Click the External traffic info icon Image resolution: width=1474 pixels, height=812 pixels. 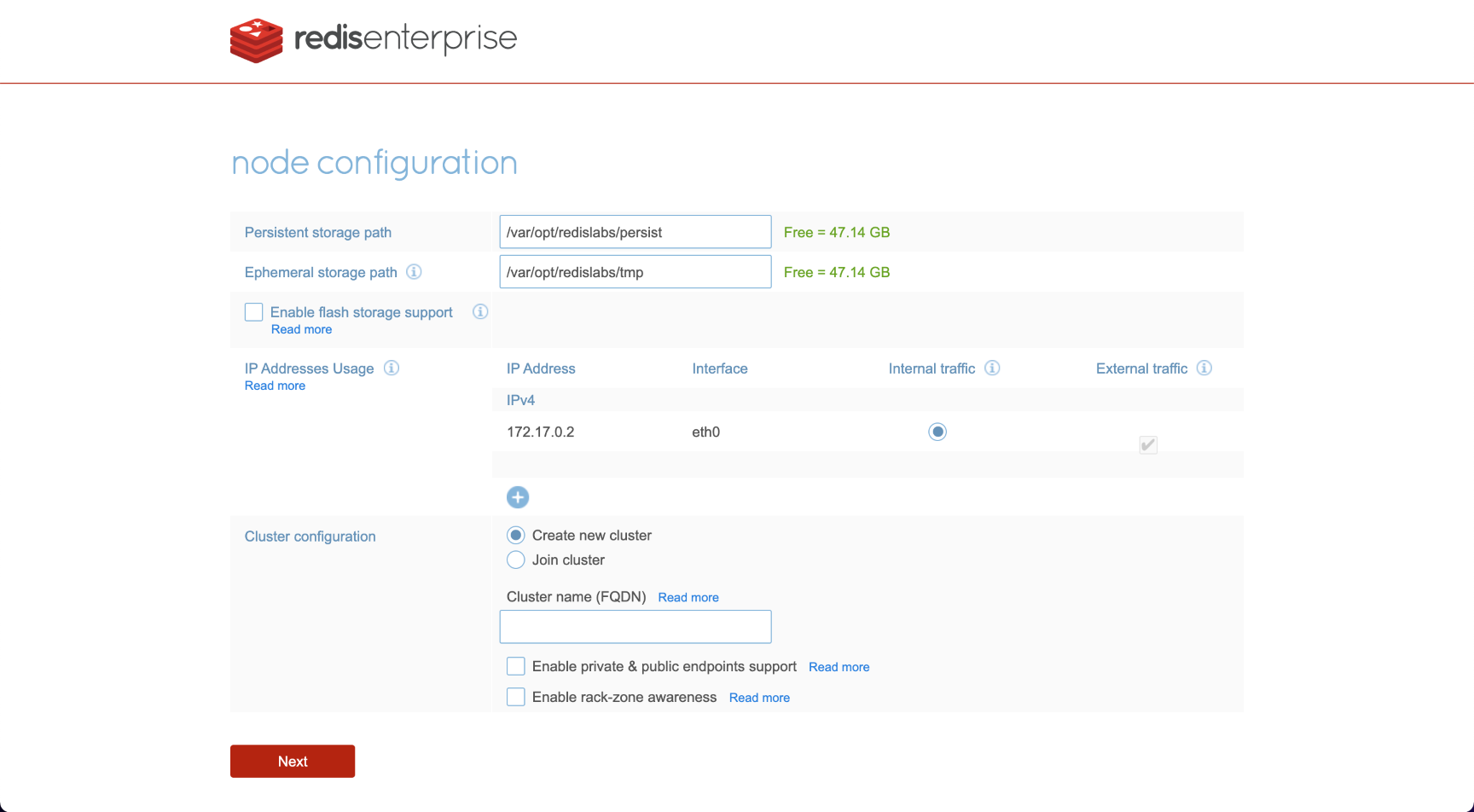pos(1204,368)
